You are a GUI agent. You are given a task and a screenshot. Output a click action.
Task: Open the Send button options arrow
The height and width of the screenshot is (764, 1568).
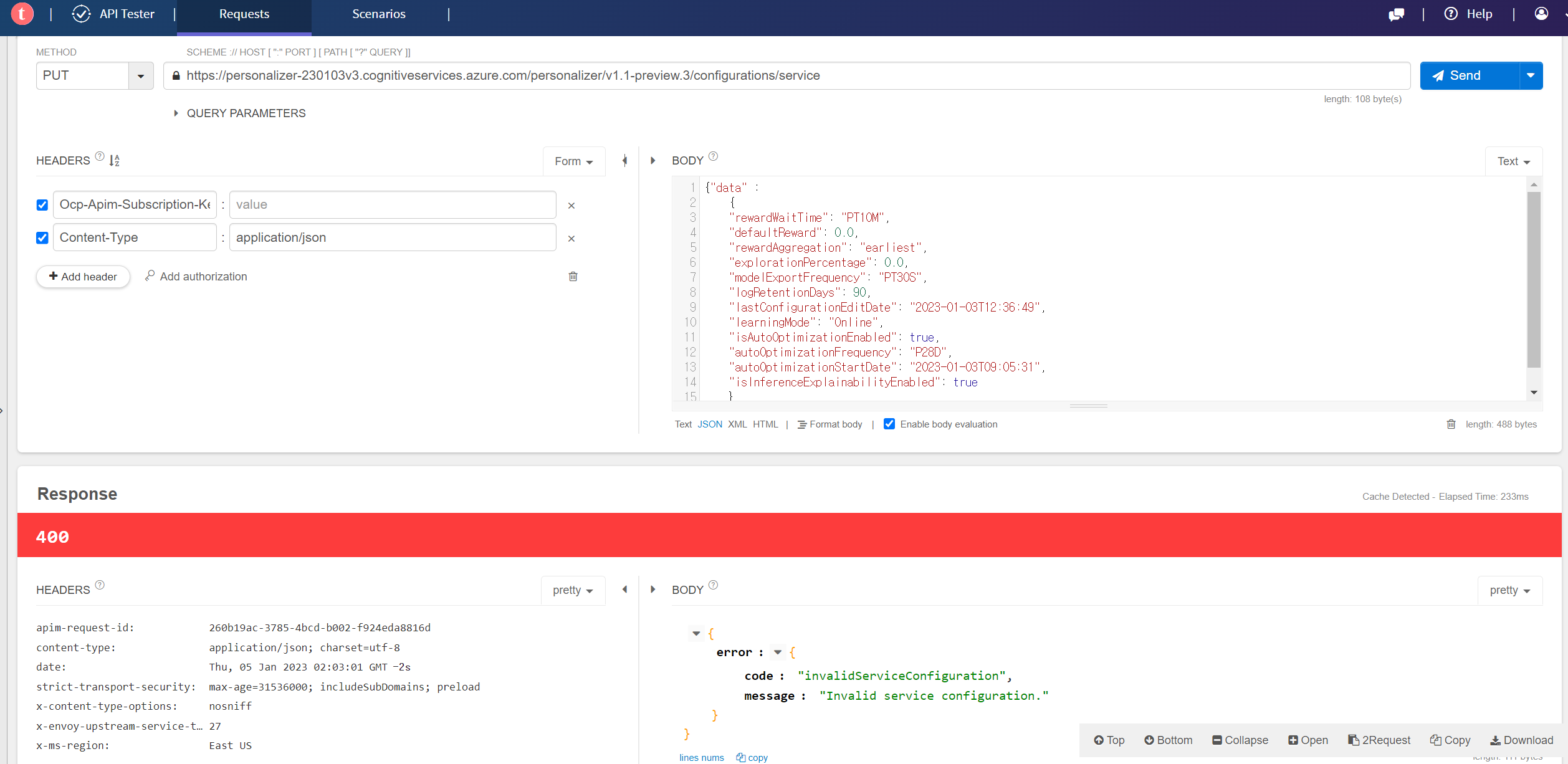(1531, 75)
